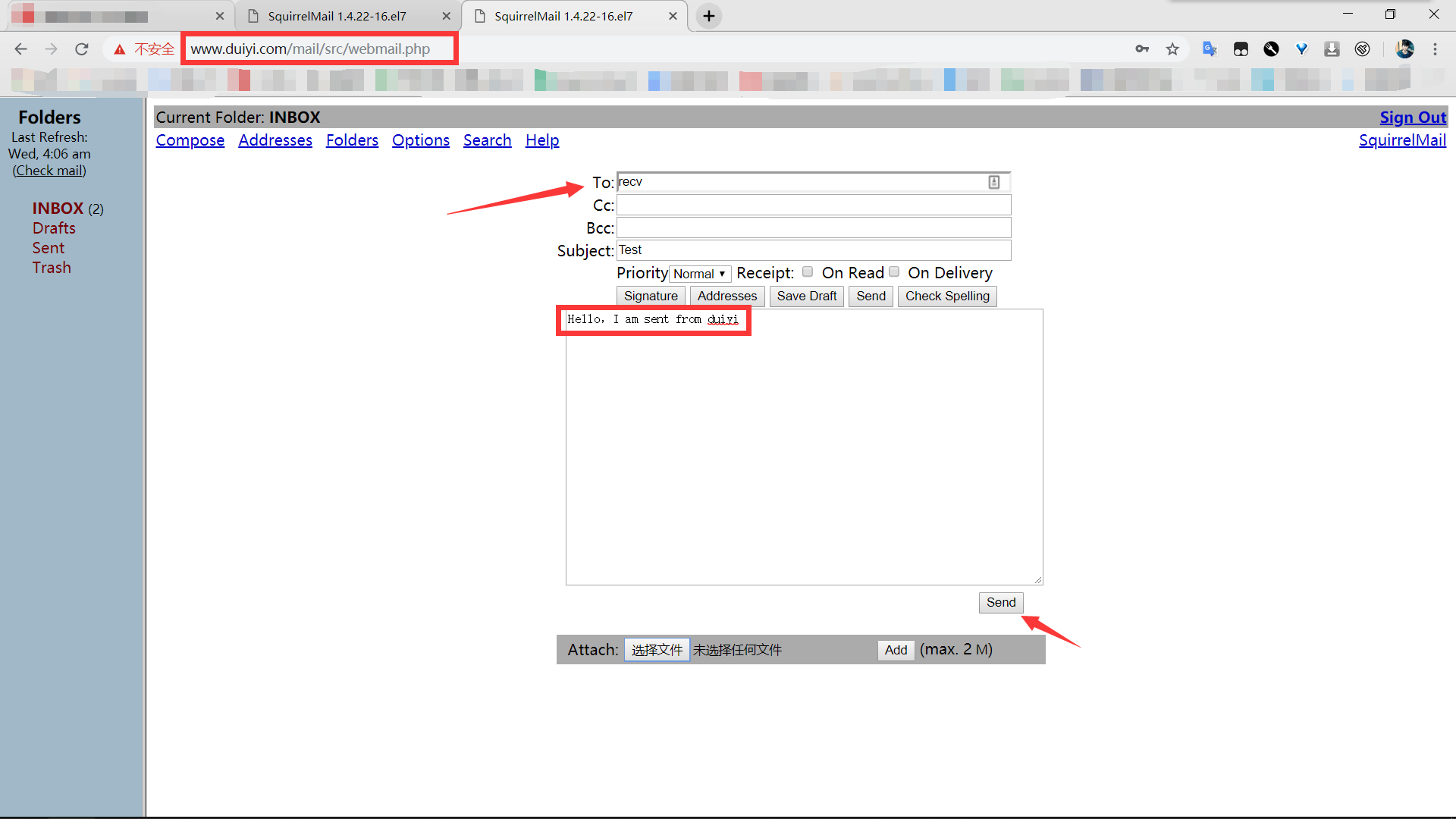Click the choose file attach button

click(657, 650)
